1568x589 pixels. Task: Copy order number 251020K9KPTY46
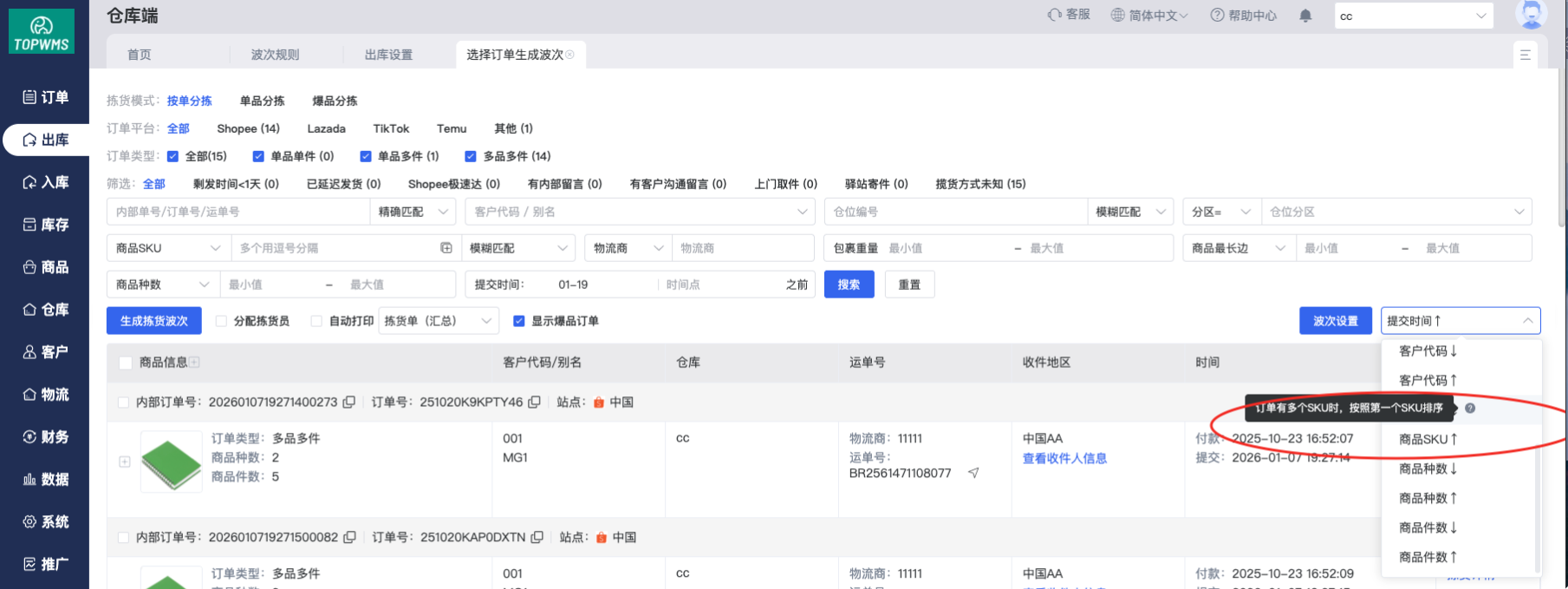coord(534,402)
